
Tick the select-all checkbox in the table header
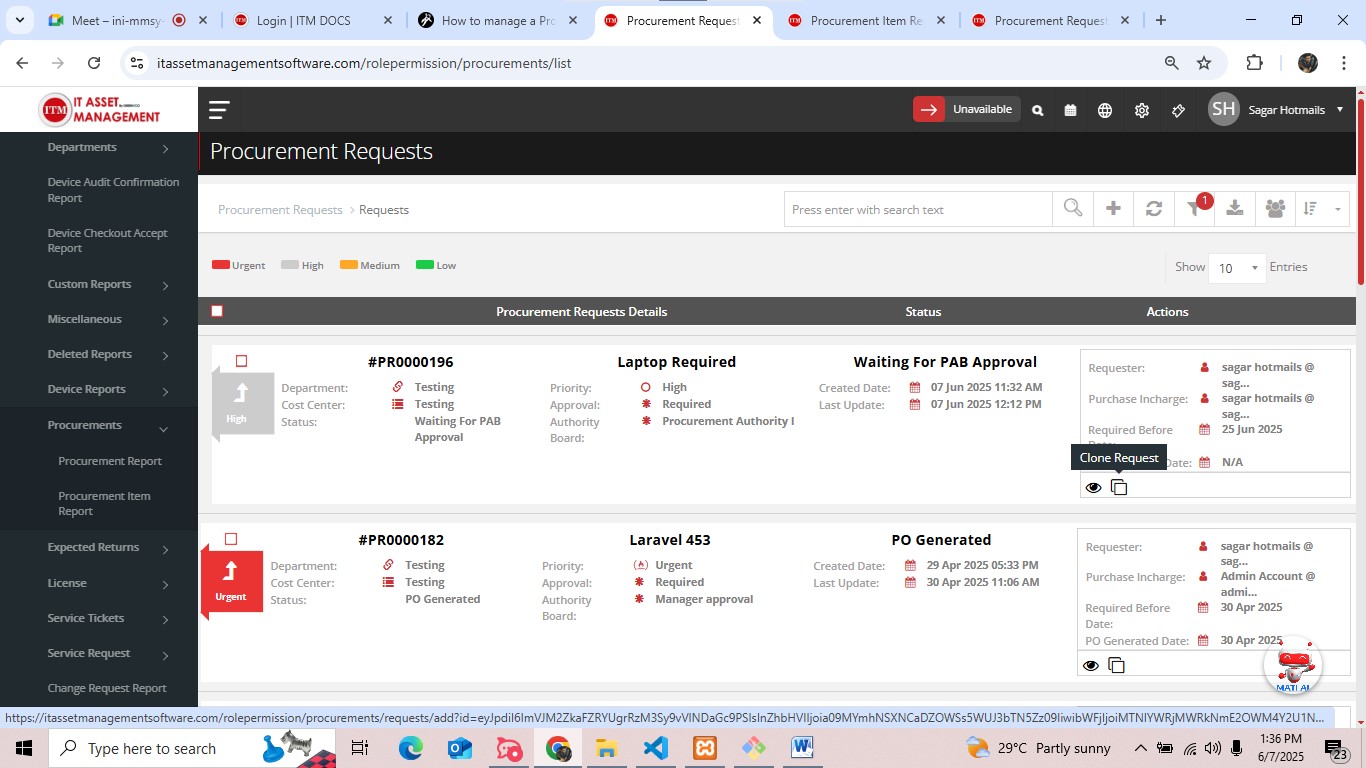[217, 311]
